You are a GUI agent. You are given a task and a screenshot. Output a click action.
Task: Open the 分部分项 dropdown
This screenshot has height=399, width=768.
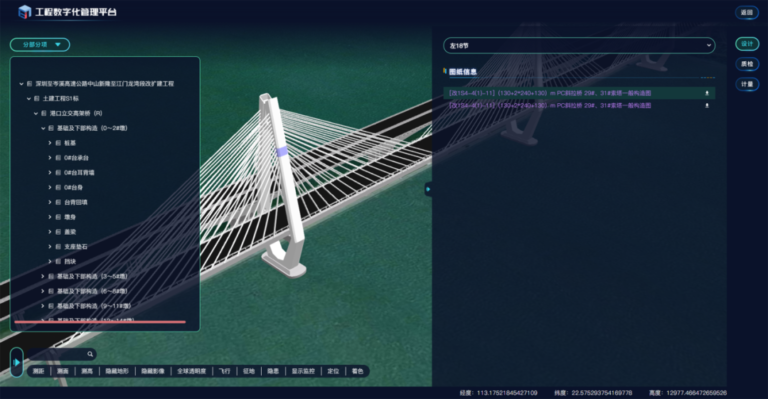pyautogui.click(x=40, y=45)
